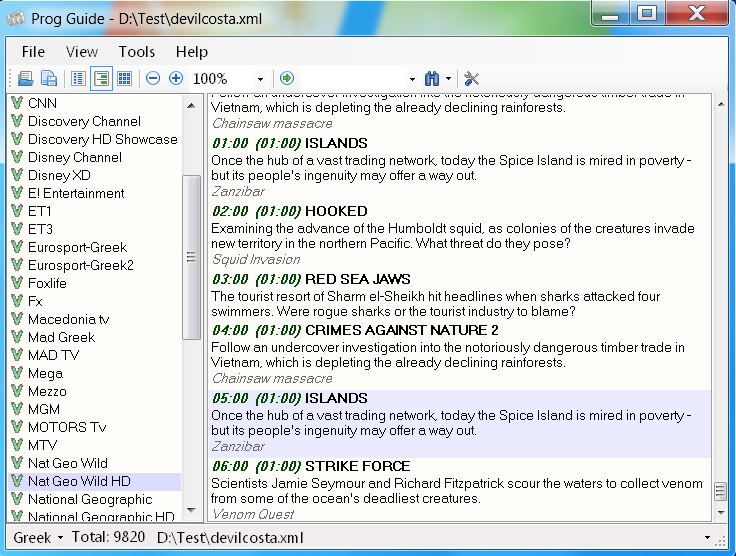Click the Venom Quest episode subtitle

pos(253,515)
